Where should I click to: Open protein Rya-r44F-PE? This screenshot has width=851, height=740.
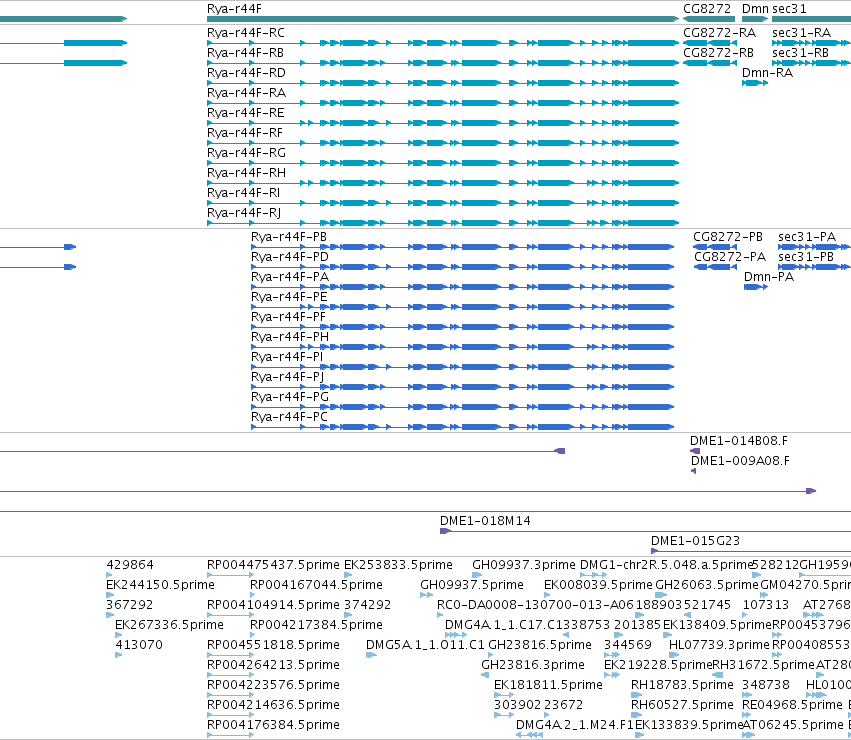(x=289, y=297)
